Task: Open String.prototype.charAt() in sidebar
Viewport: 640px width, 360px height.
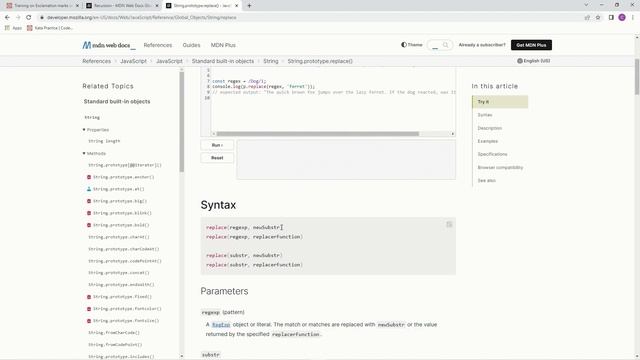Action: click(119, 237)
